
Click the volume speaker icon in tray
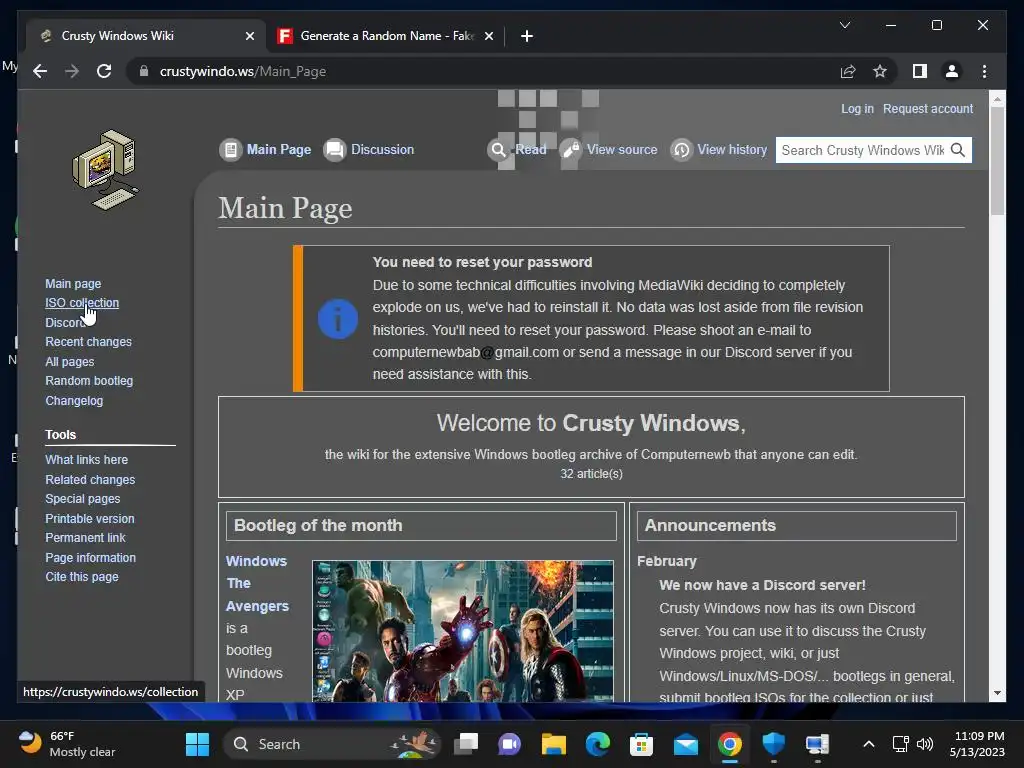[925, 744]
